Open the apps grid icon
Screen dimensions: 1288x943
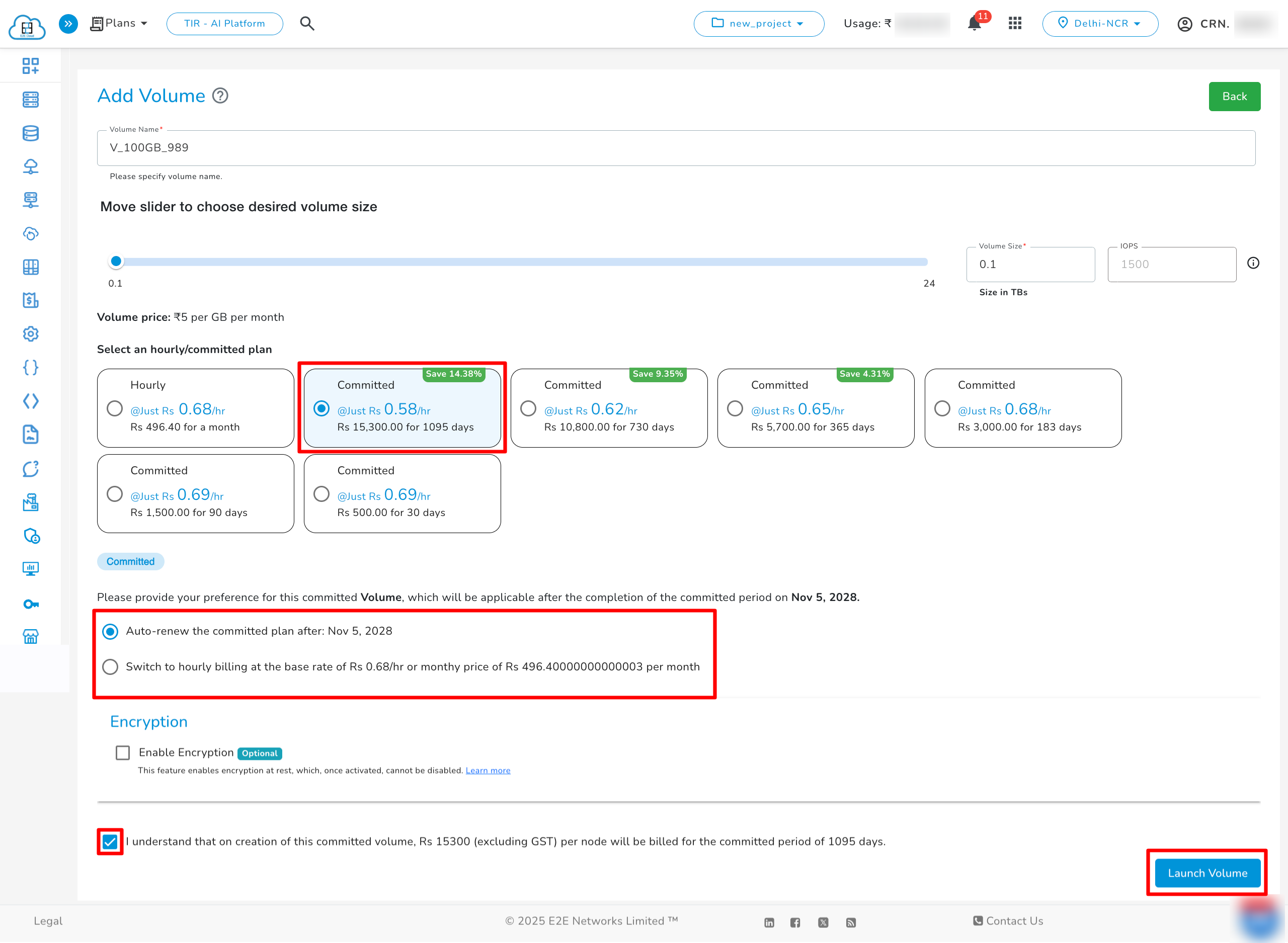1014,24
